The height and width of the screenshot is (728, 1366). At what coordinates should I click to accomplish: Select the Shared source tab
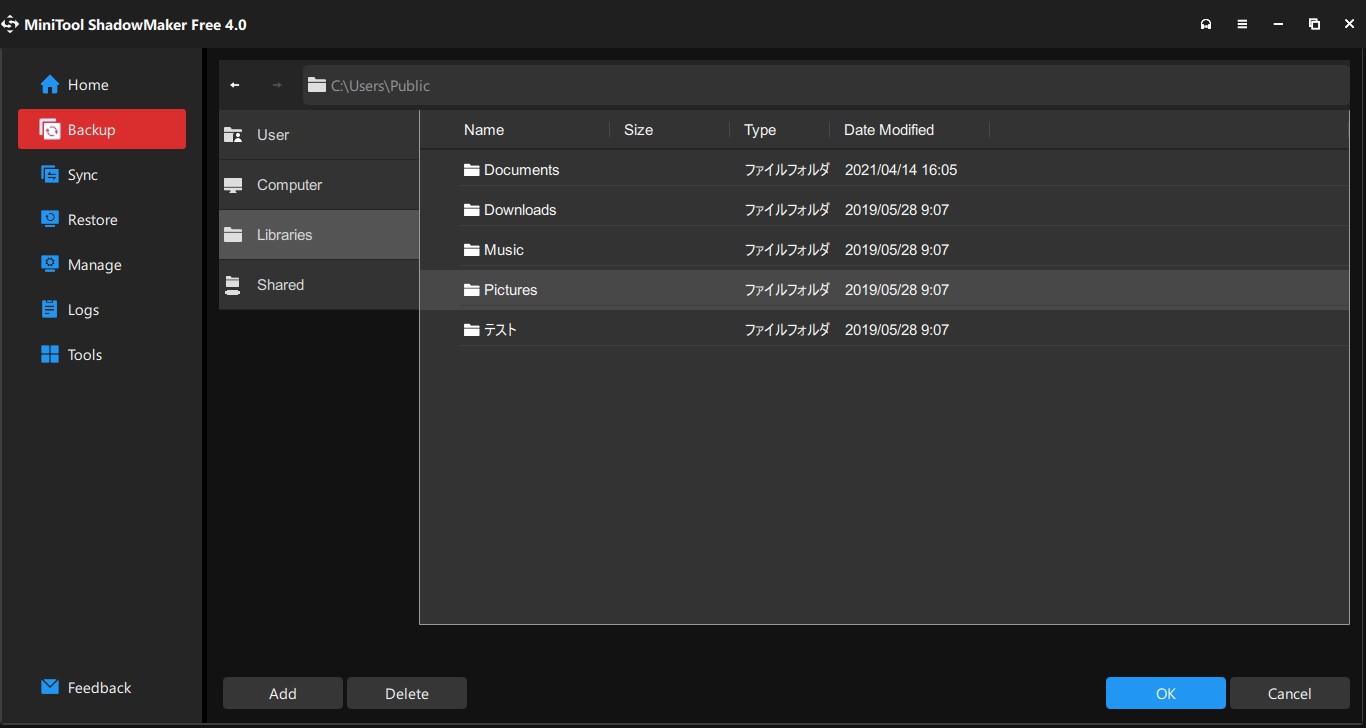318,285
